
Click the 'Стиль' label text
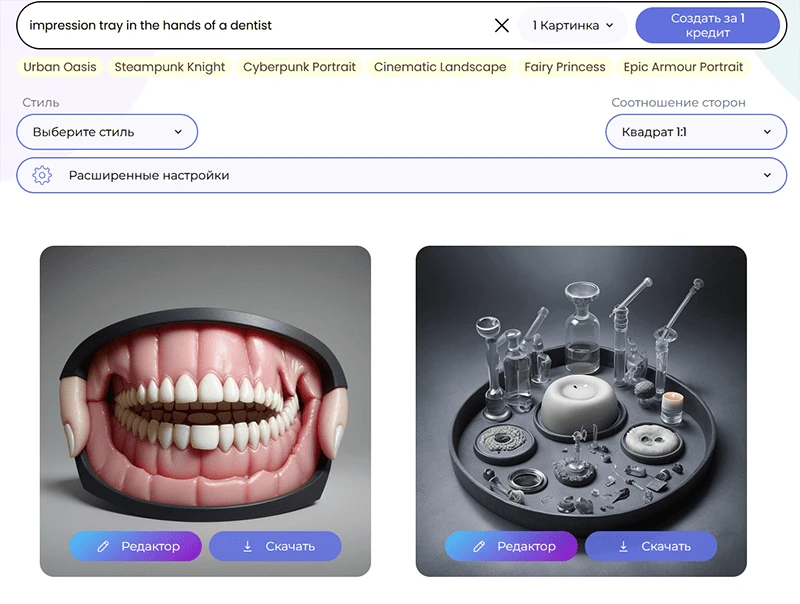[x=41, y=103]
